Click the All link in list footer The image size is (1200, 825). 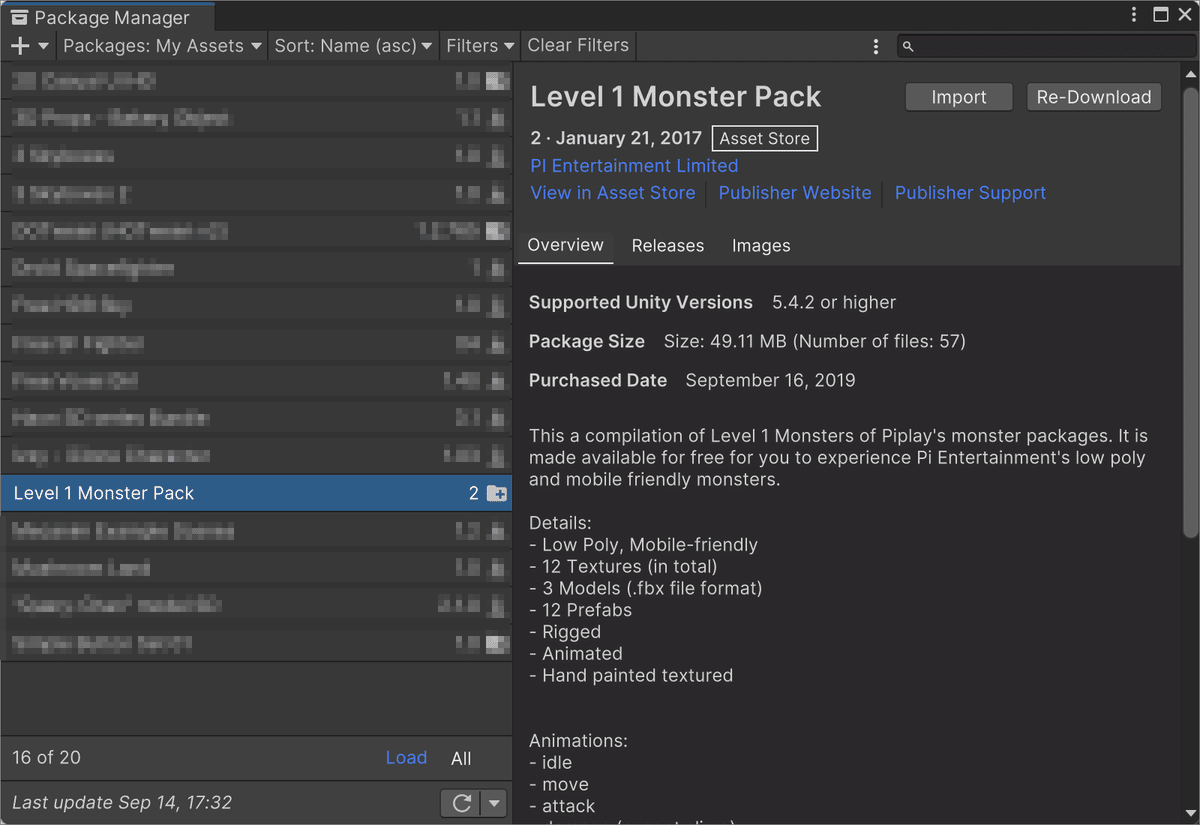pos(461,758)
